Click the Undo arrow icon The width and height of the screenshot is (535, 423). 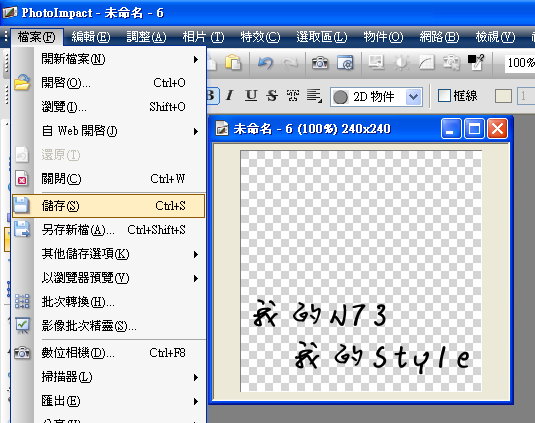point(265,62)
